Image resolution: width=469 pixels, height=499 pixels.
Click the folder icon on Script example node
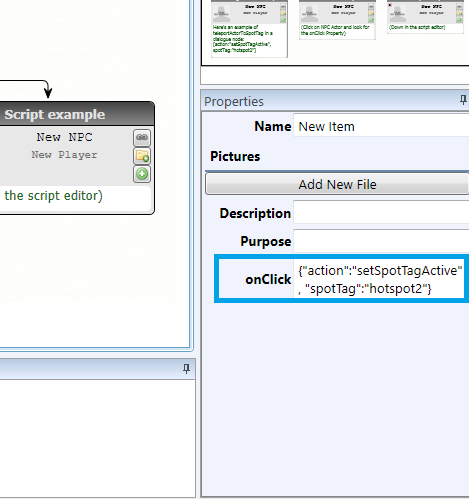click(142, 156)
